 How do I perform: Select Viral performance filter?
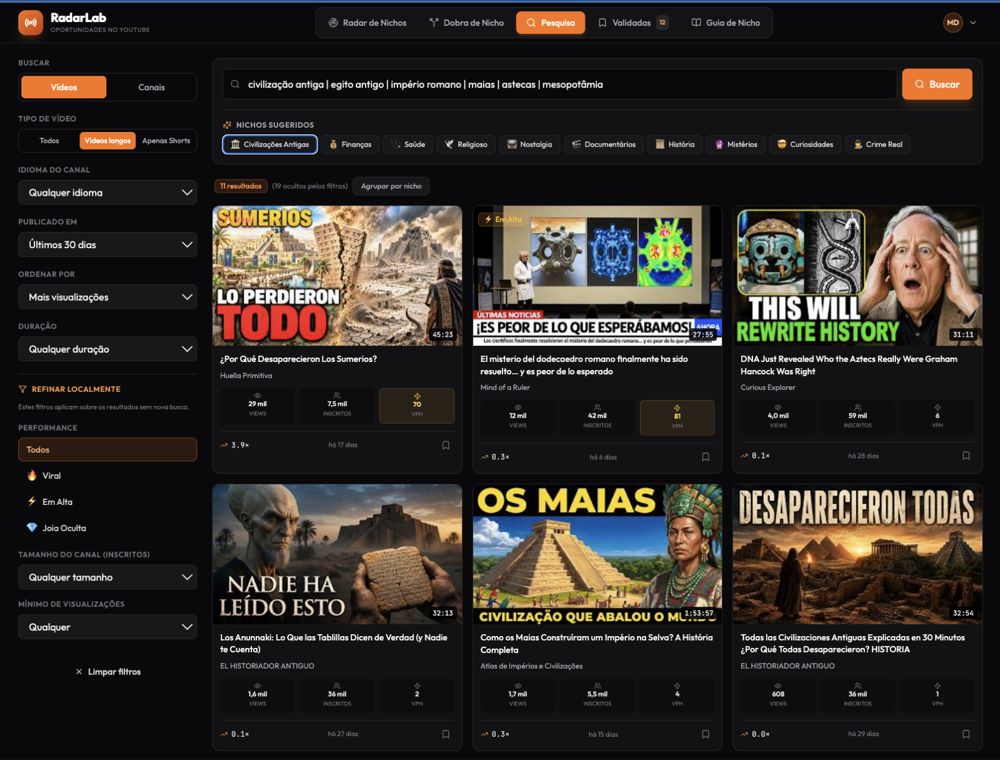pyautogui.click(x=107, y=476)
